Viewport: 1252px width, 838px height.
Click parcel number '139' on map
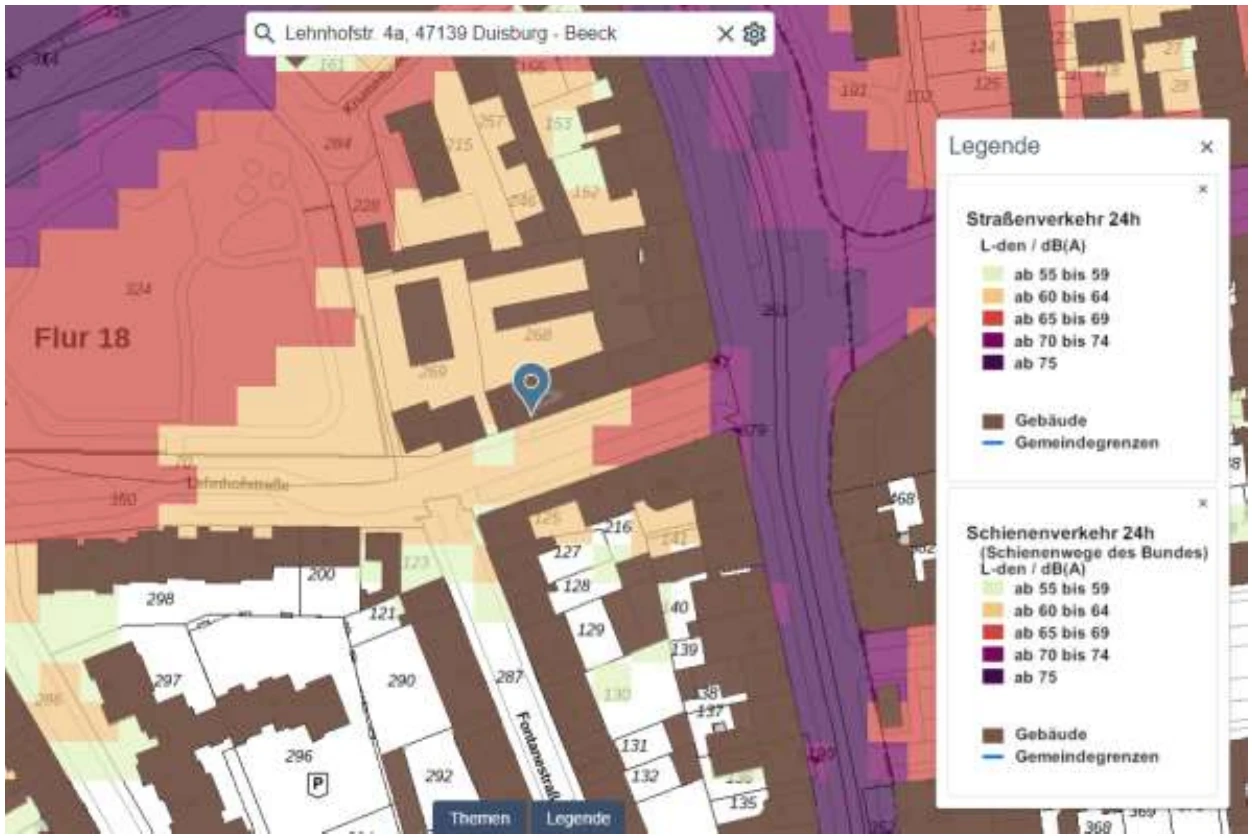point(684,651)
